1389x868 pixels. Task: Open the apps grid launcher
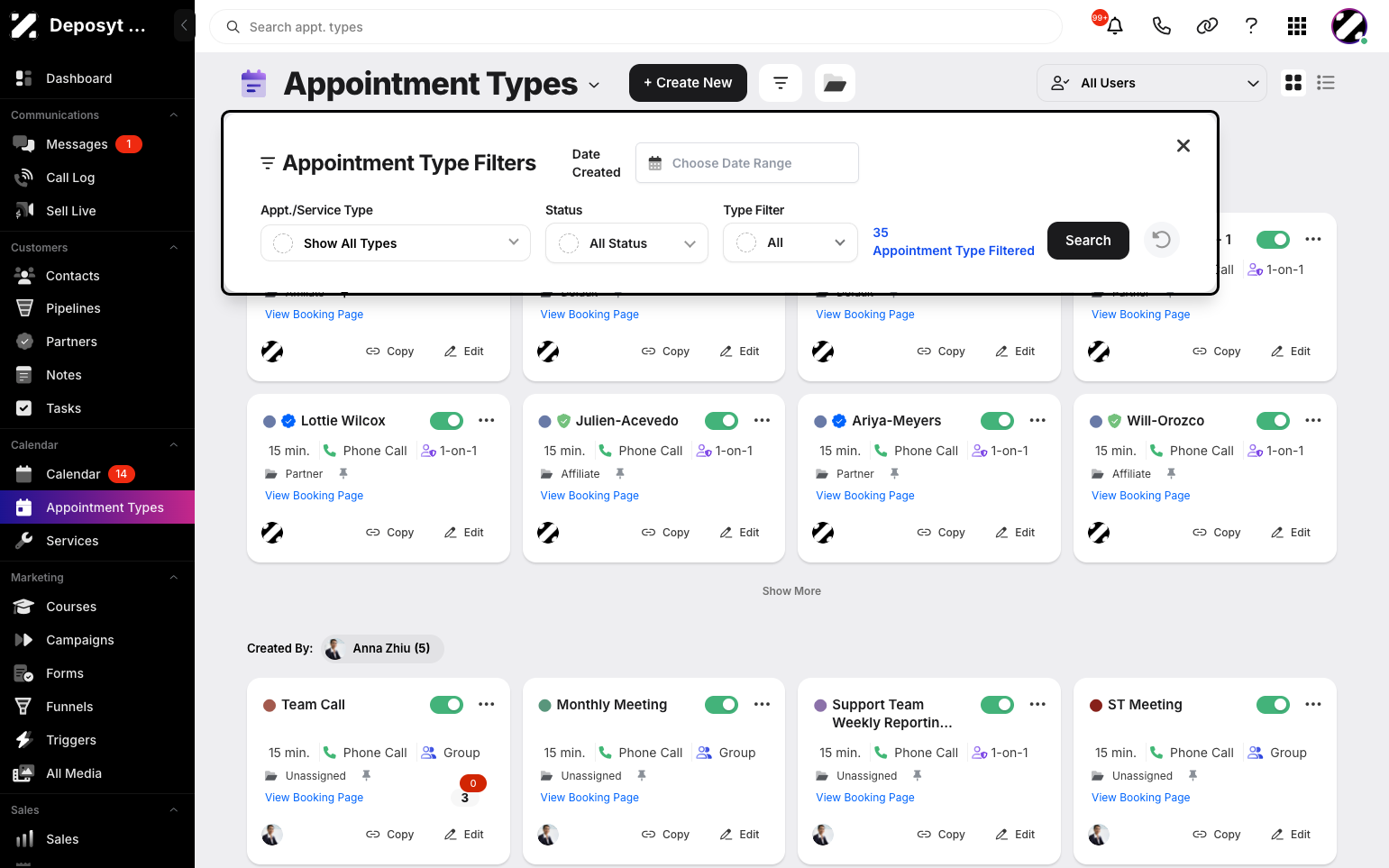pyautogui.click(x=1297, y=26)
